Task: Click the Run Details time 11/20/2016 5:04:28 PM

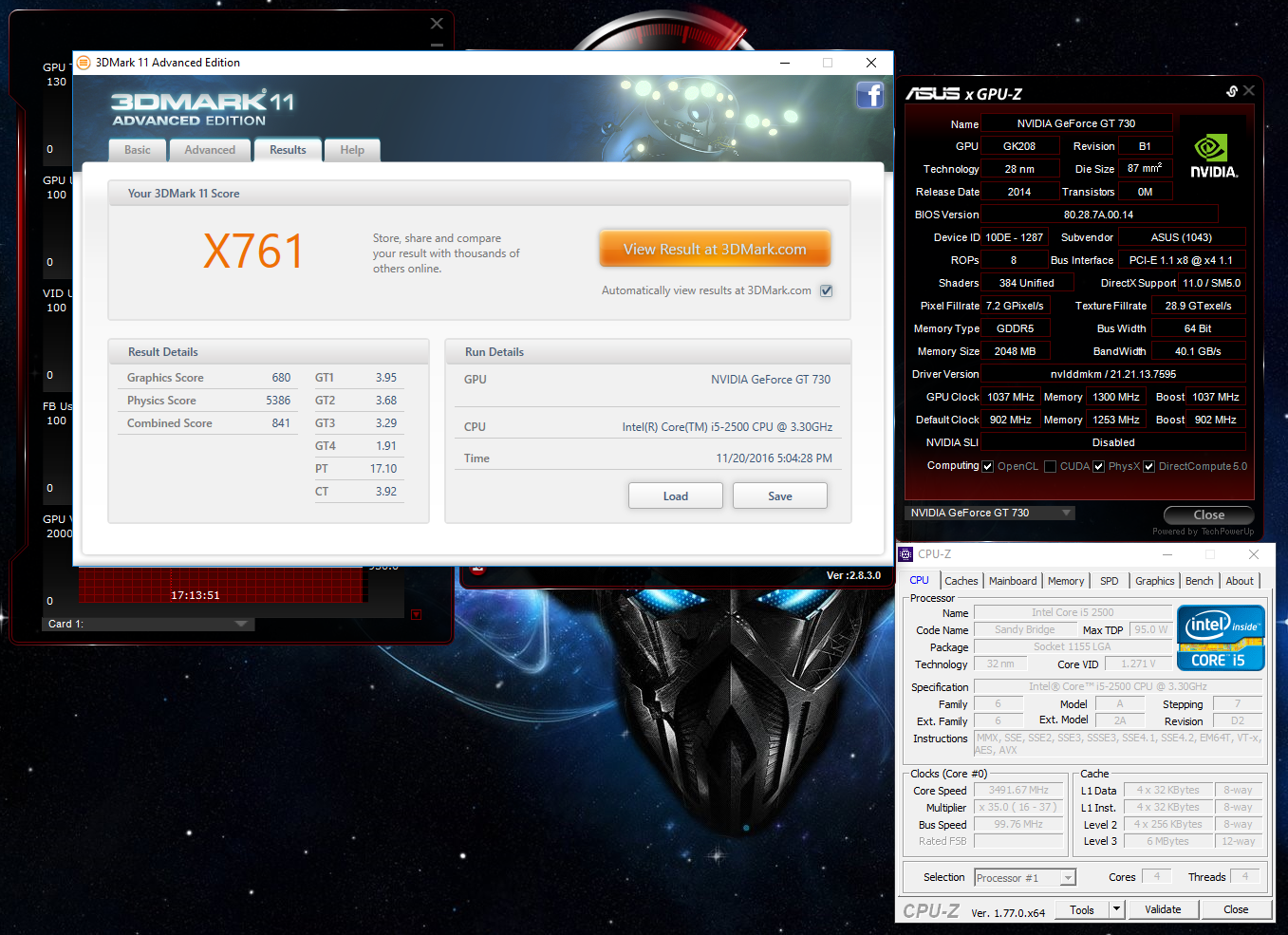Action: pyautogui.click(x=774, y=458)
